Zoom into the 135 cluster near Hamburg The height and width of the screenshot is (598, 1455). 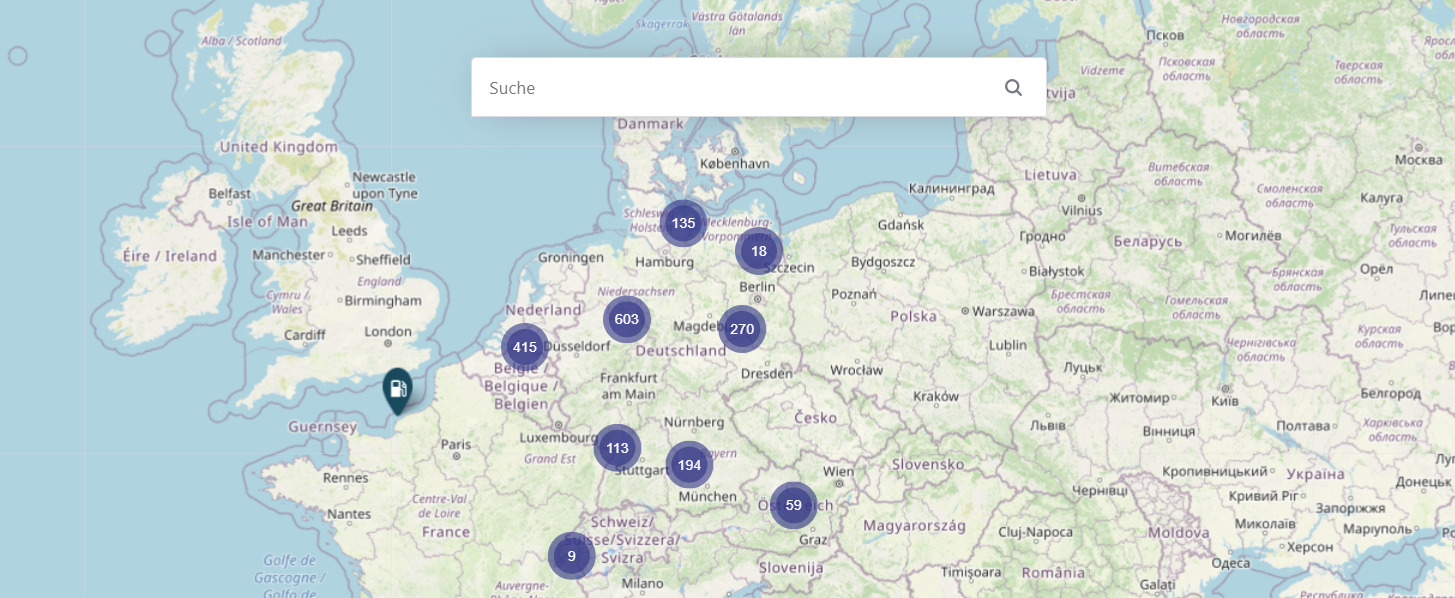coord(684,223)
